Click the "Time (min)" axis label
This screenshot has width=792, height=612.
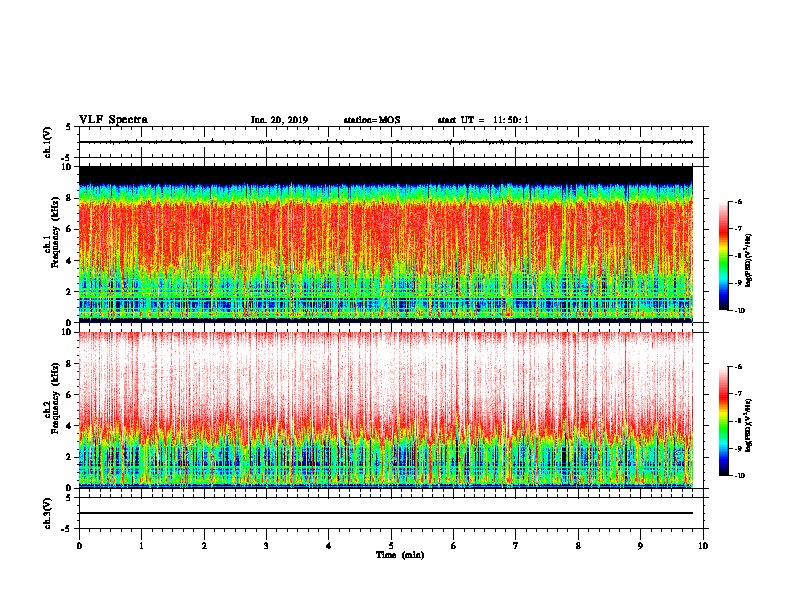400,555
